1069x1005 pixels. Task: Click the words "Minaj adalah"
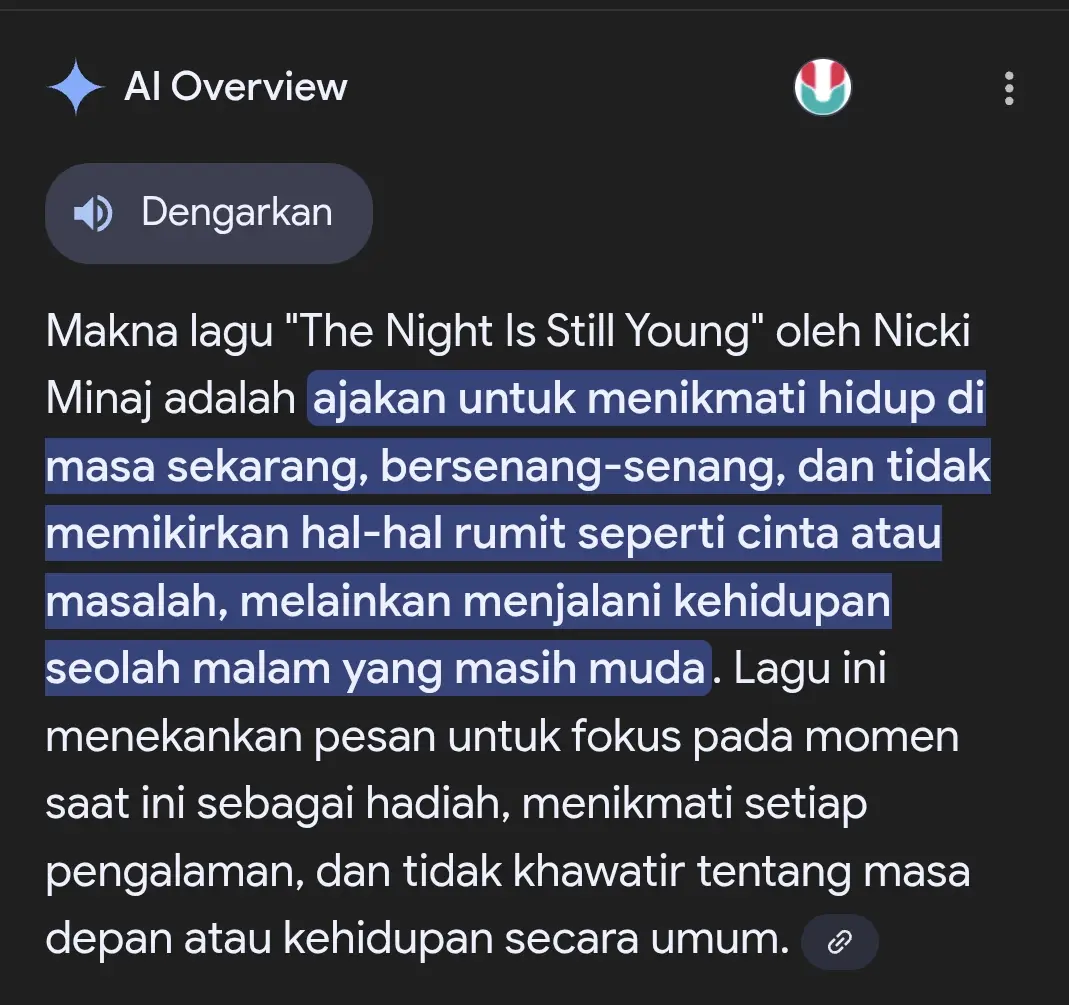click(x=170, y=399)
